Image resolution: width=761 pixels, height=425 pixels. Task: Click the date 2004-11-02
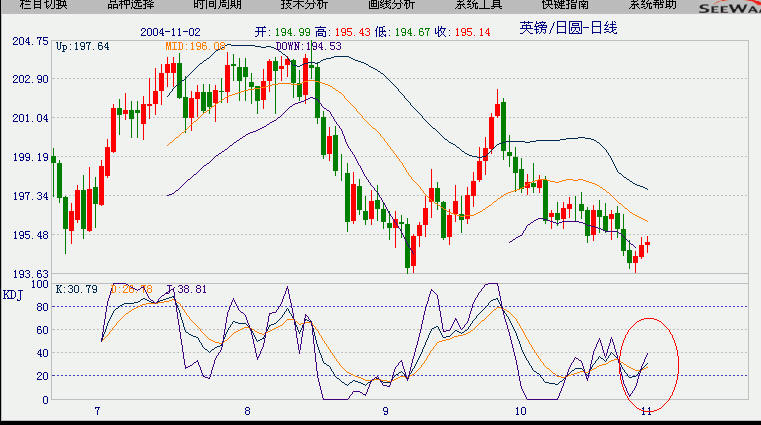click(x=170, y=32)
